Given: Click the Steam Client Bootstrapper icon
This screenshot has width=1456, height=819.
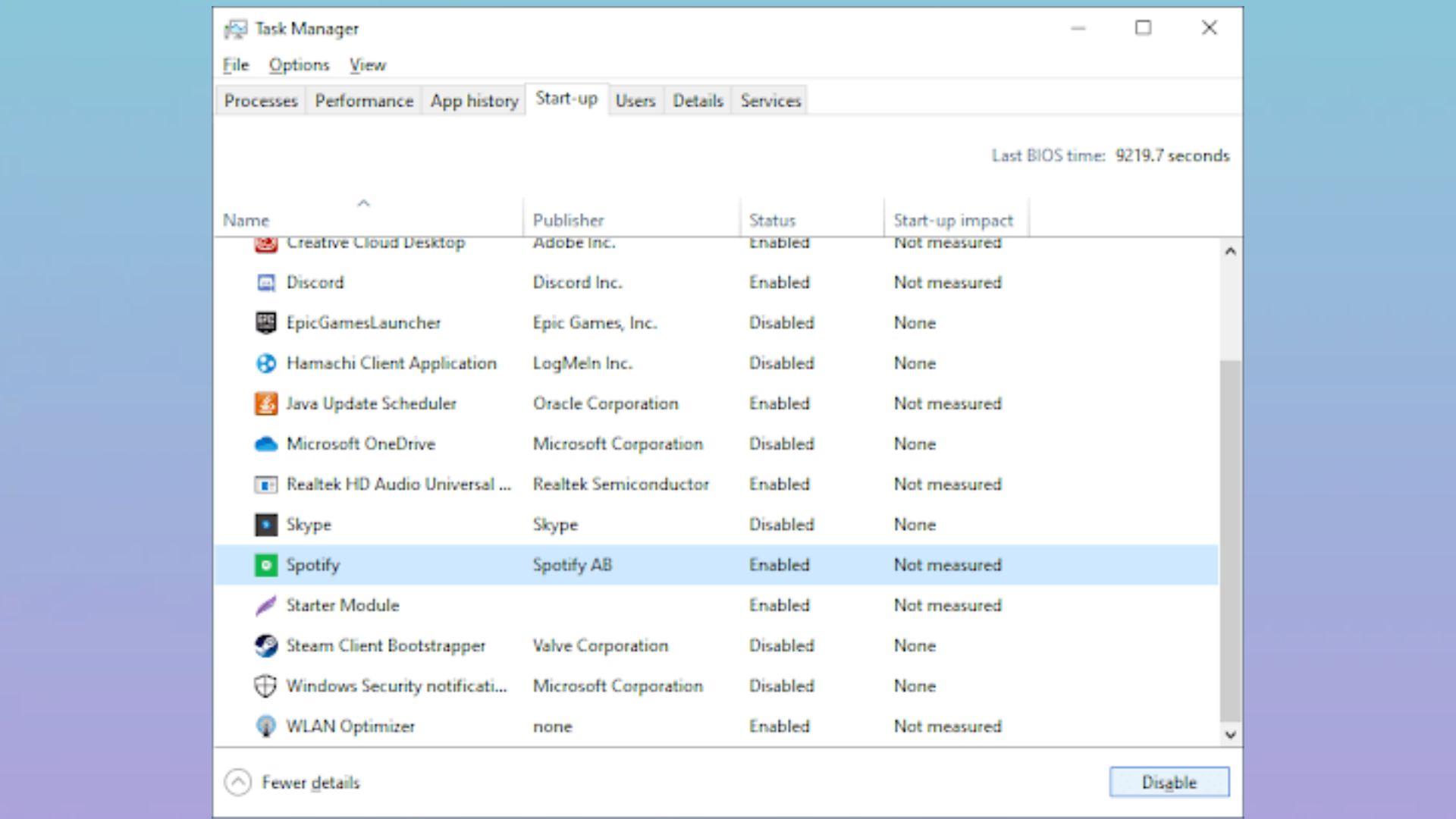Looking at the screenshot, I should click(265, 645).
